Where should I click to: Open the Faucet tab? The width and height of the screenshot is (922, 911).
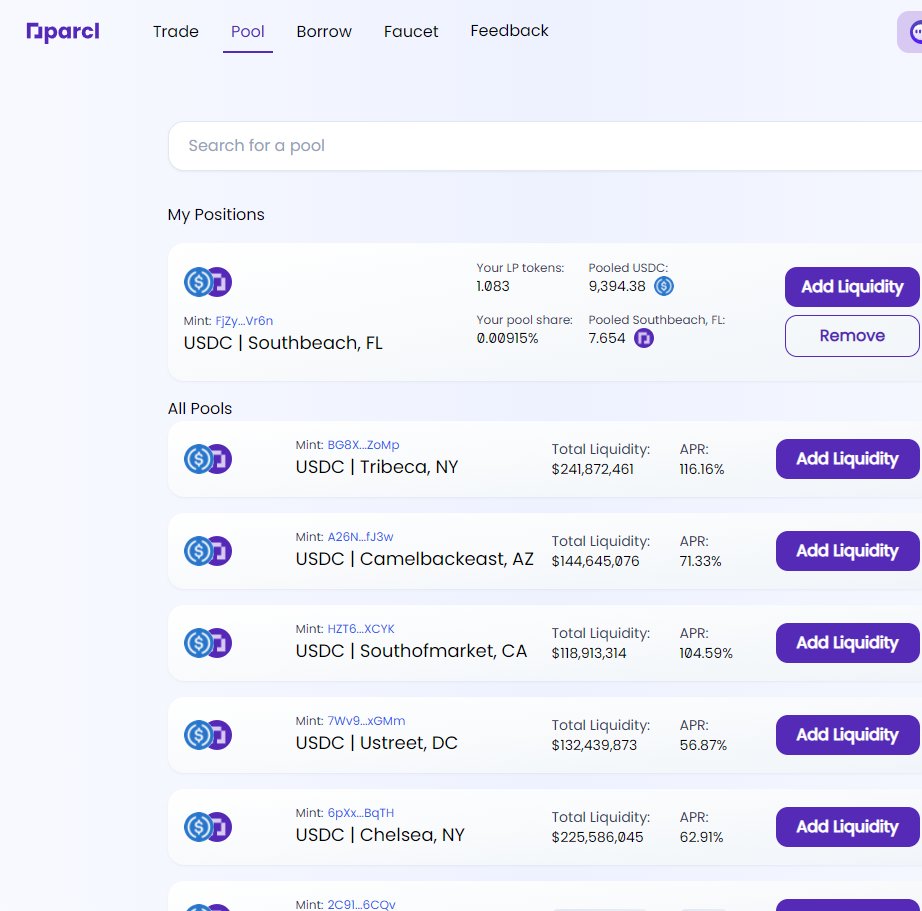[x=411, y=31]
